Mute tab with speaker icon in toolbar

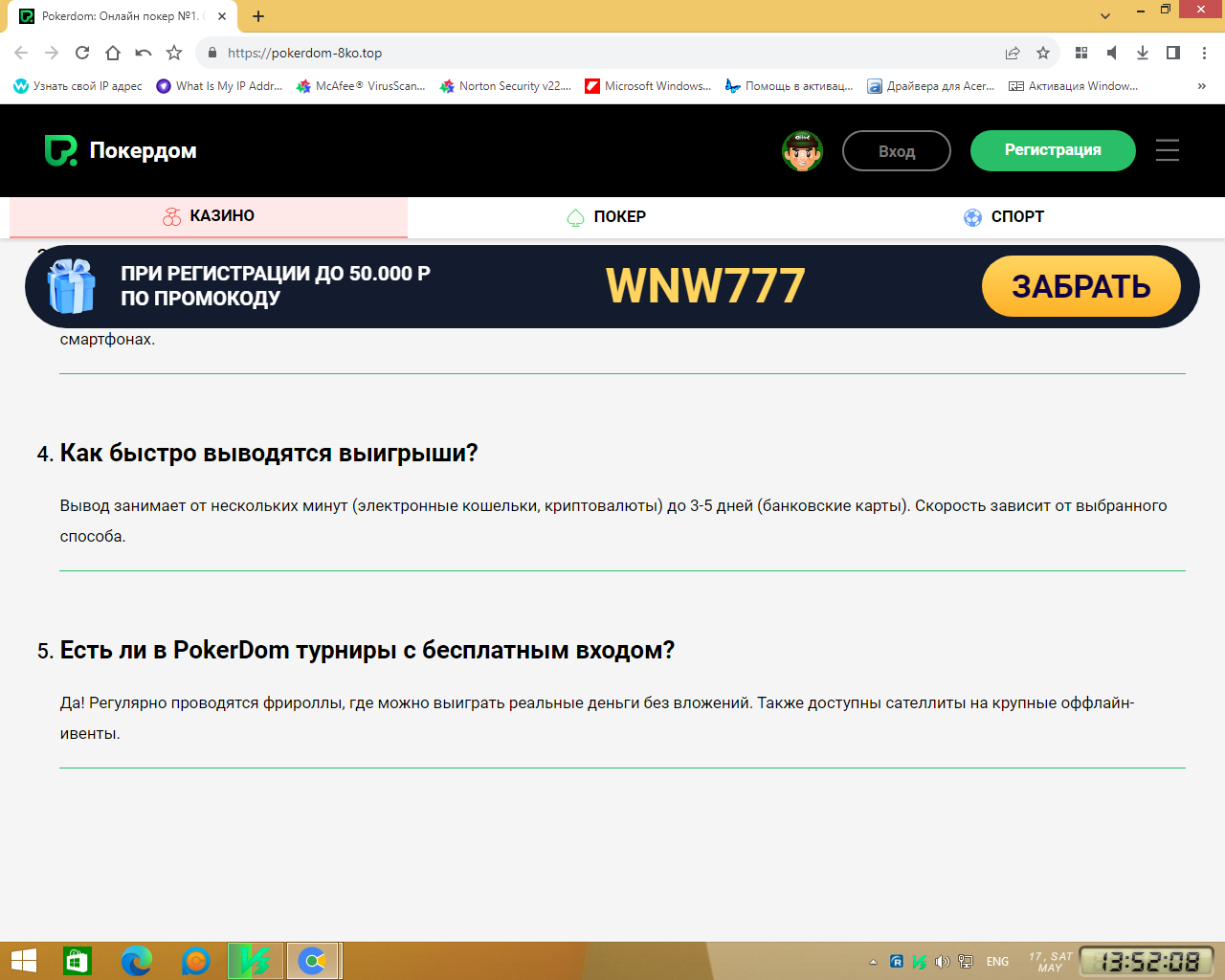coord(1112,53)
